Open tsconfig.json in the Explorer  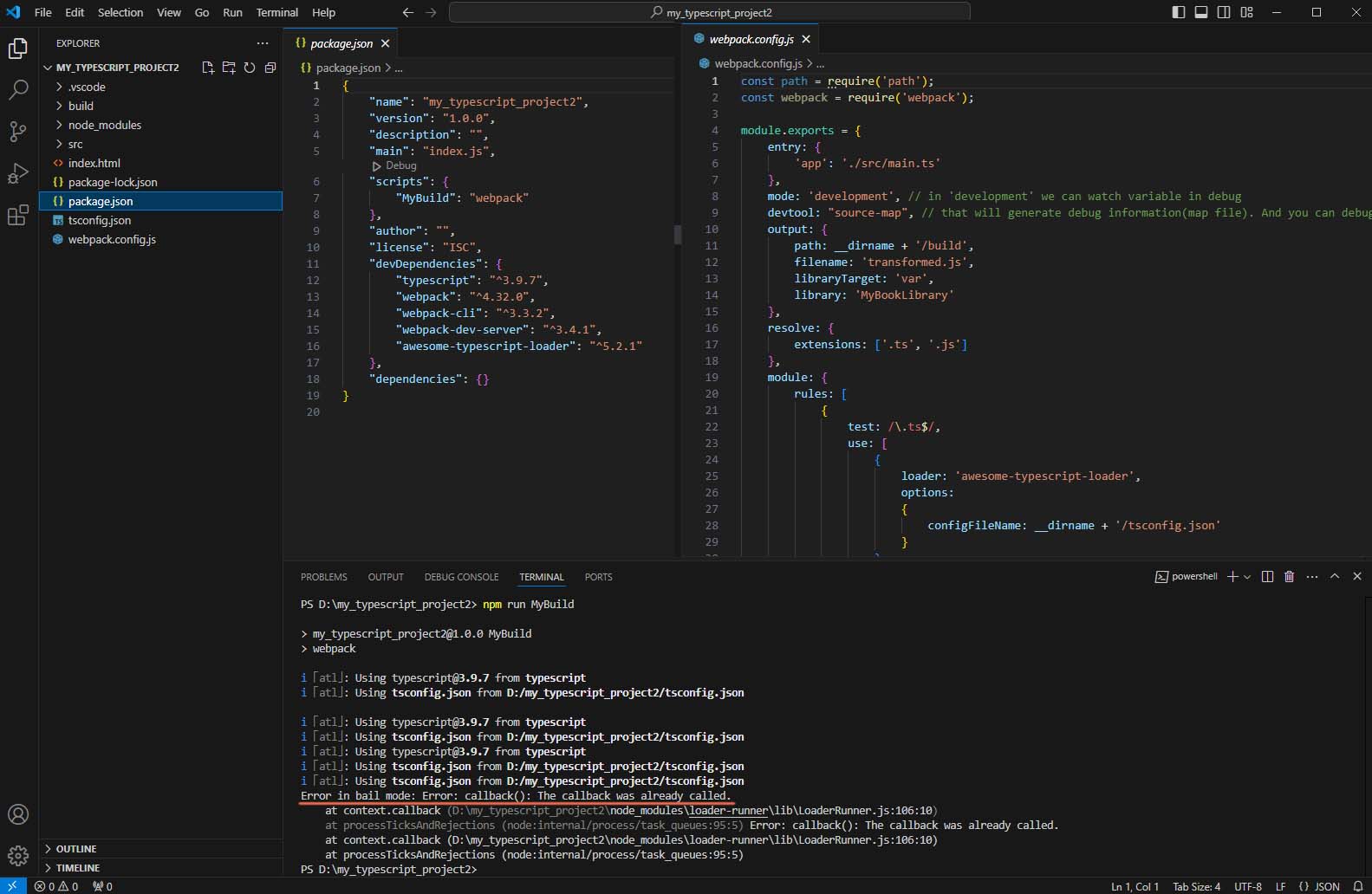[100, 220]
